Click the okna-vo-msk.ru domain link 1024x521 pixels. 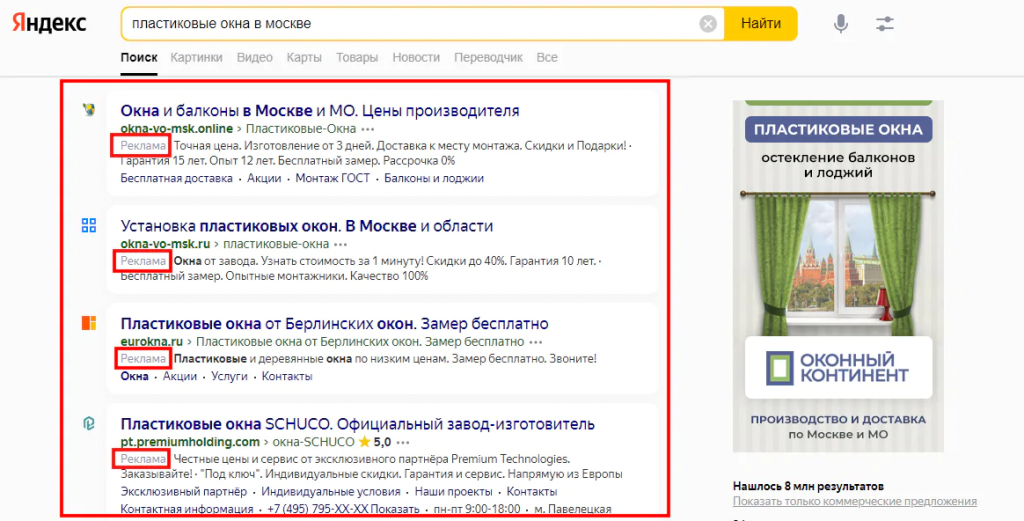(x=165, y=244)
